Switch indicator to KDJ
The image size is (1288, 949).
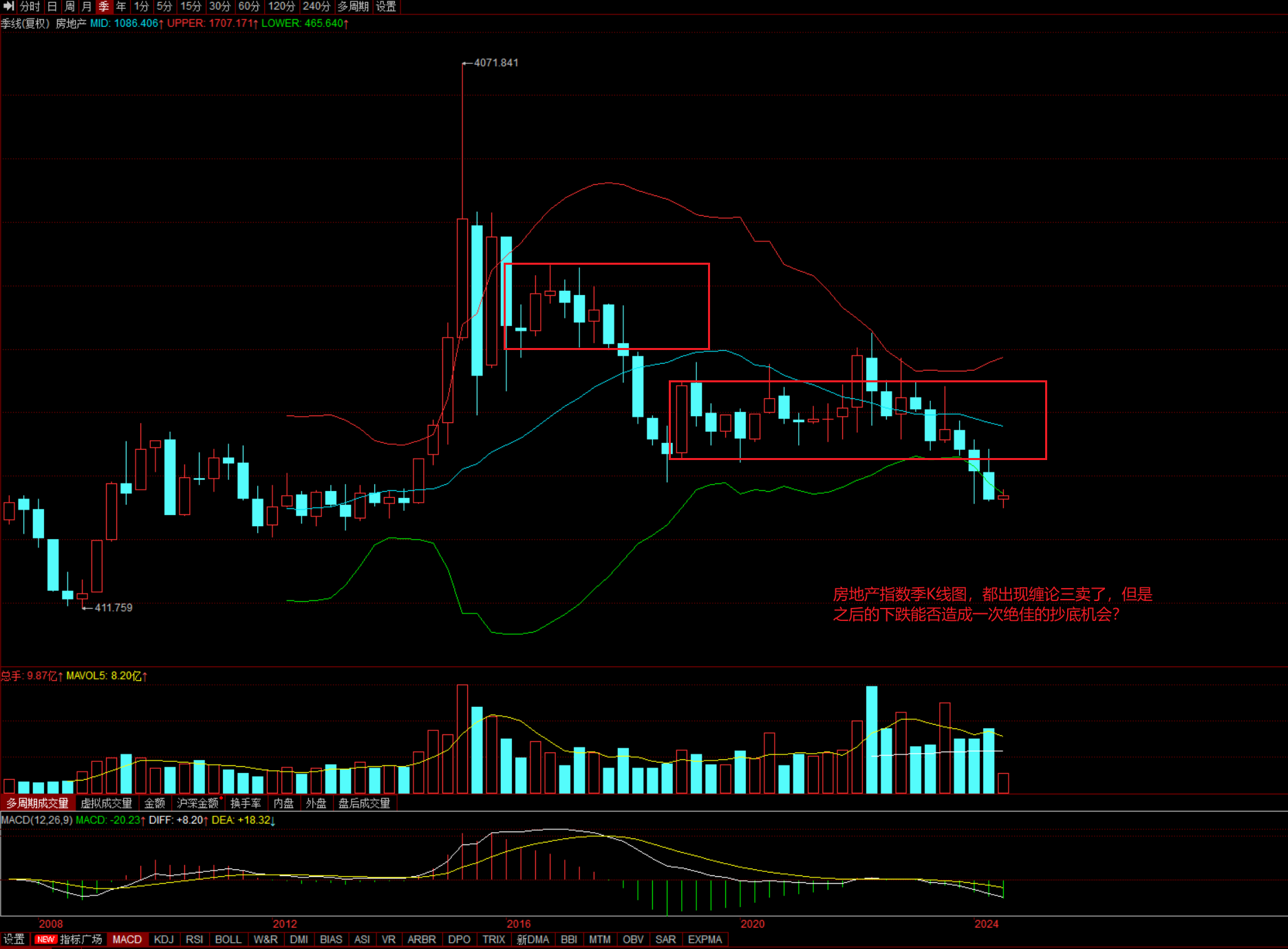click(164, 939)
